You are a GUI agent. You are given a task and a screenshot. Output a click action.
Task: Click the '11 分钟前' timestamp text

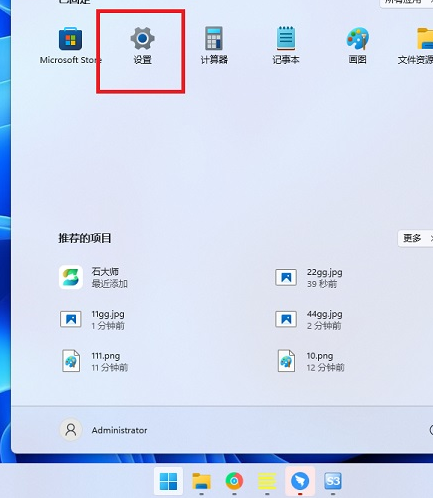tap(110, 367)
